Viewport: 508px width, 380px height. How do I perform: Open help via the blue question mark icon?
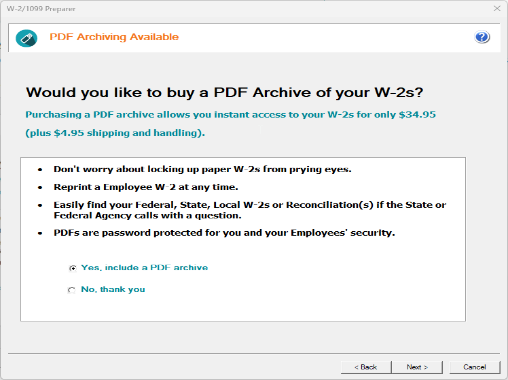tap(482, 37)
